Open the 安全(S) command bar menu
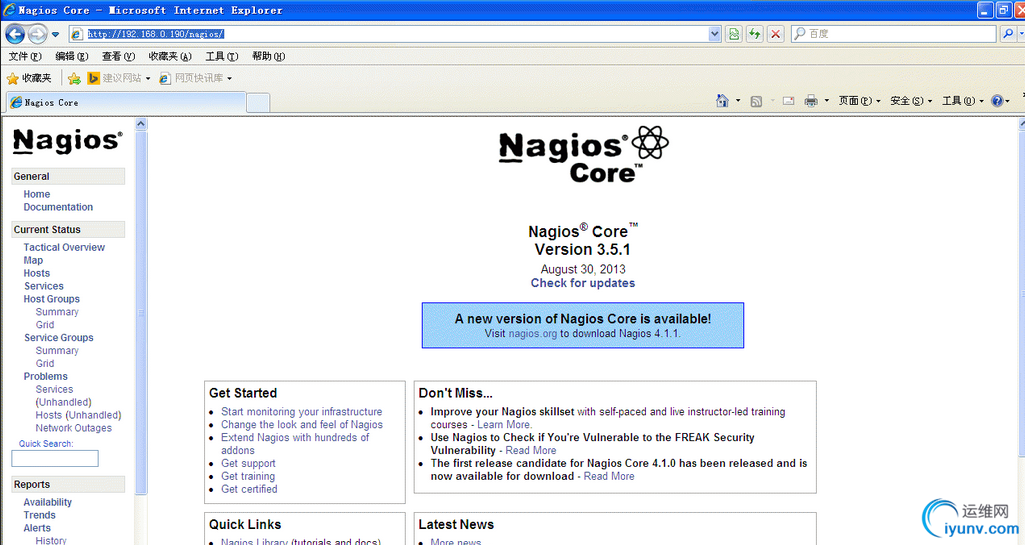 [x=911, y=101]
